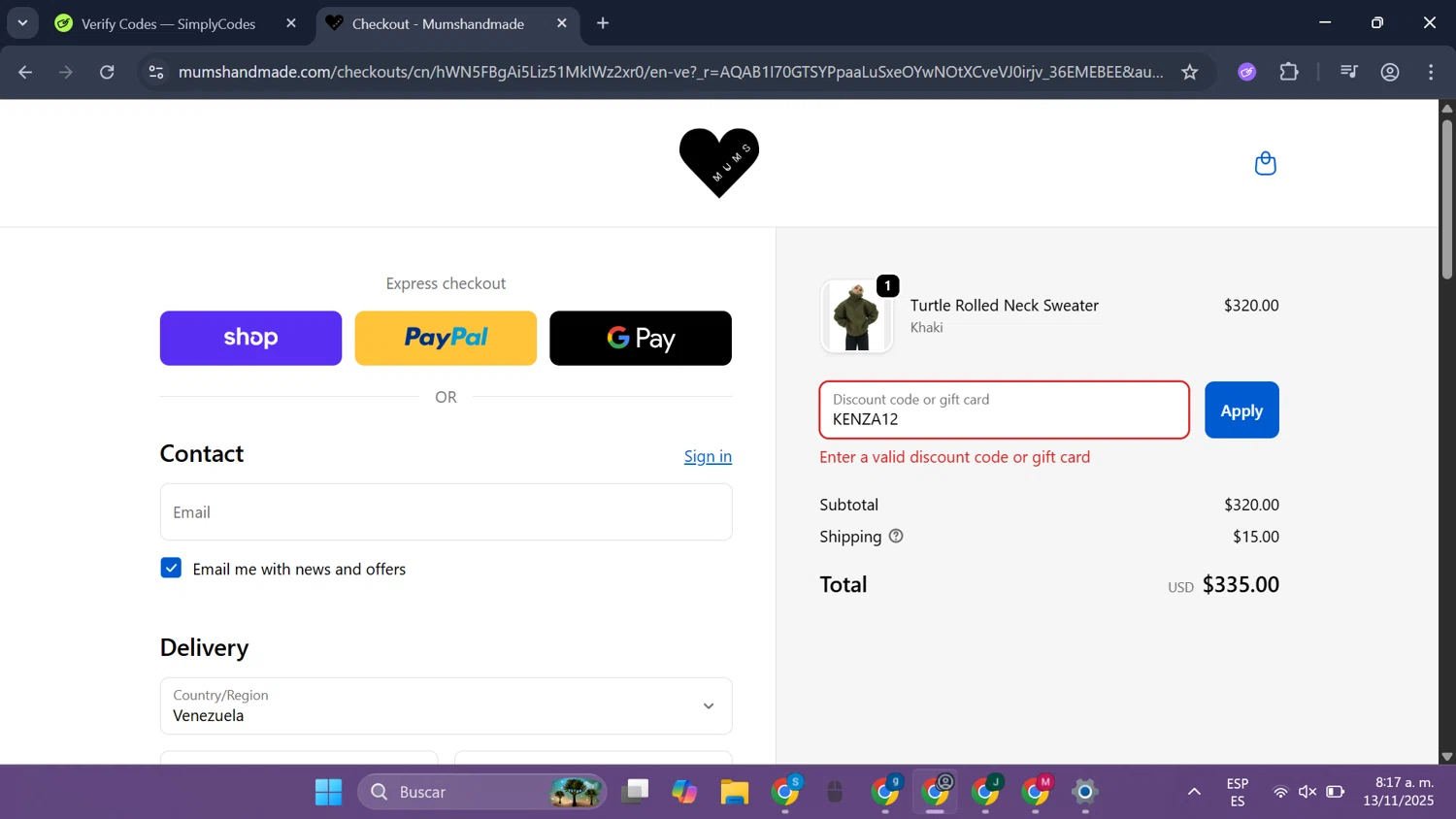Open the Windows Start menu

(x=328, y=792)
